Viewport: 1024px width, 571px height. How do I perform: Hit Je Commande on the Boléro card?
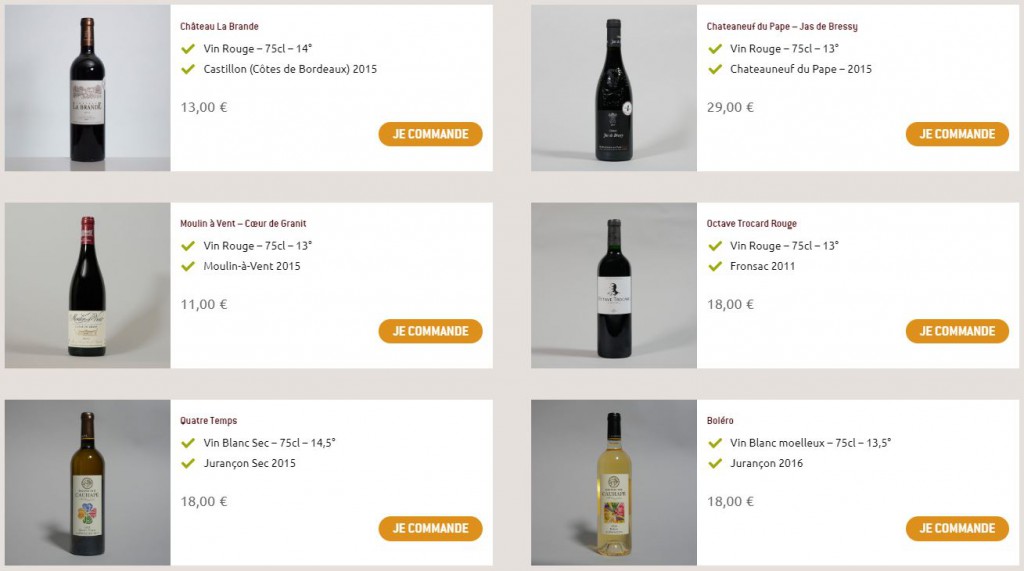pyautogui.click(x=957, y=528)
